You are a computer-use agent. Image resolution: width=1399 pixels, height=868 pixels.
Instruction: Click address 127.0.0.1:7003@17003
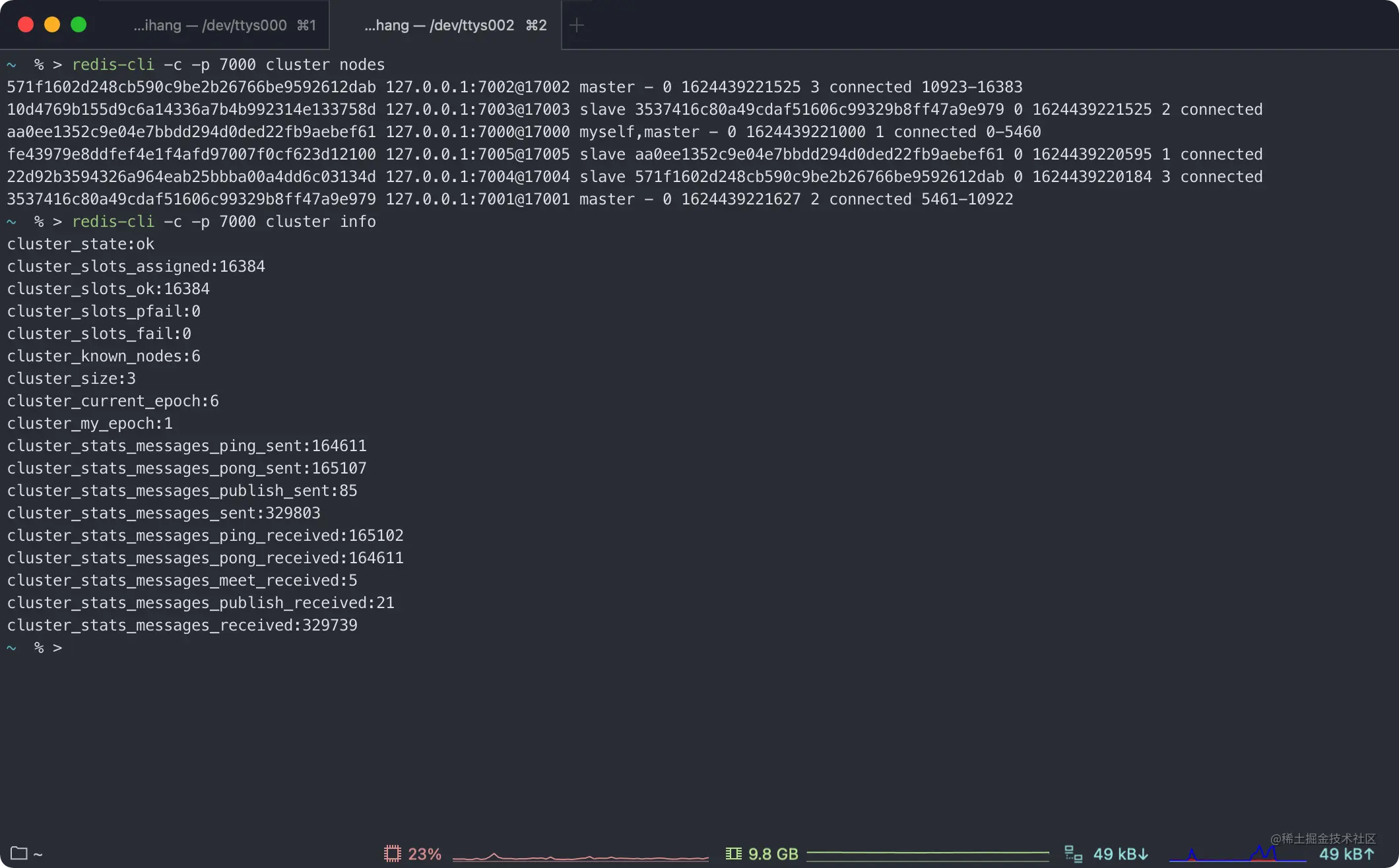[478, 109]
